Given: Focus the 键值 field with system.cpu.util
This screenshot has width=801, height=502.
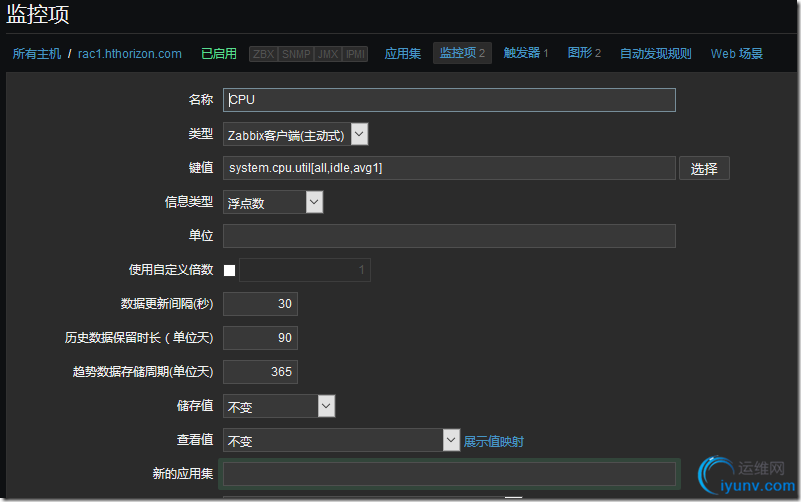Looking at the screenshot, I should [x=449, y=168].
